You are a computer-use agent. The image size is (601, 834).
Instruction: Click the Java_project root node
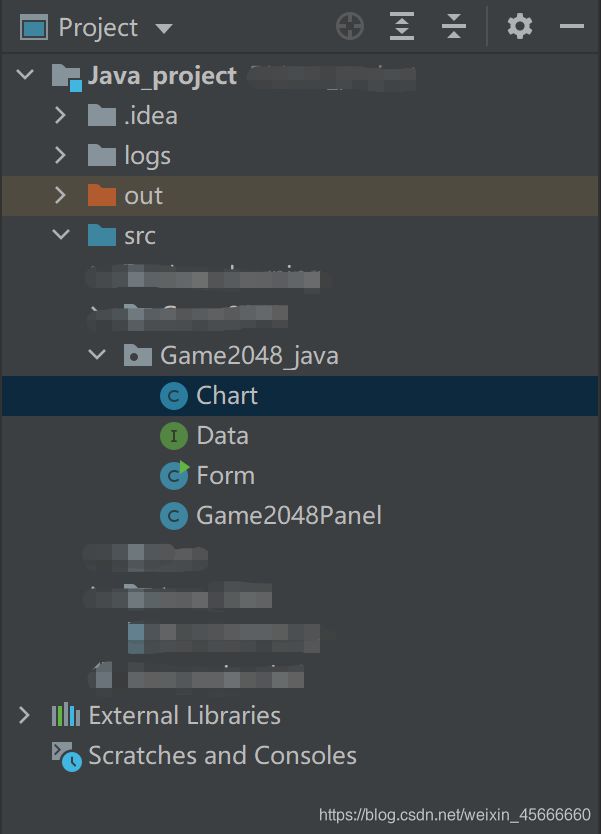pos(162,75)
